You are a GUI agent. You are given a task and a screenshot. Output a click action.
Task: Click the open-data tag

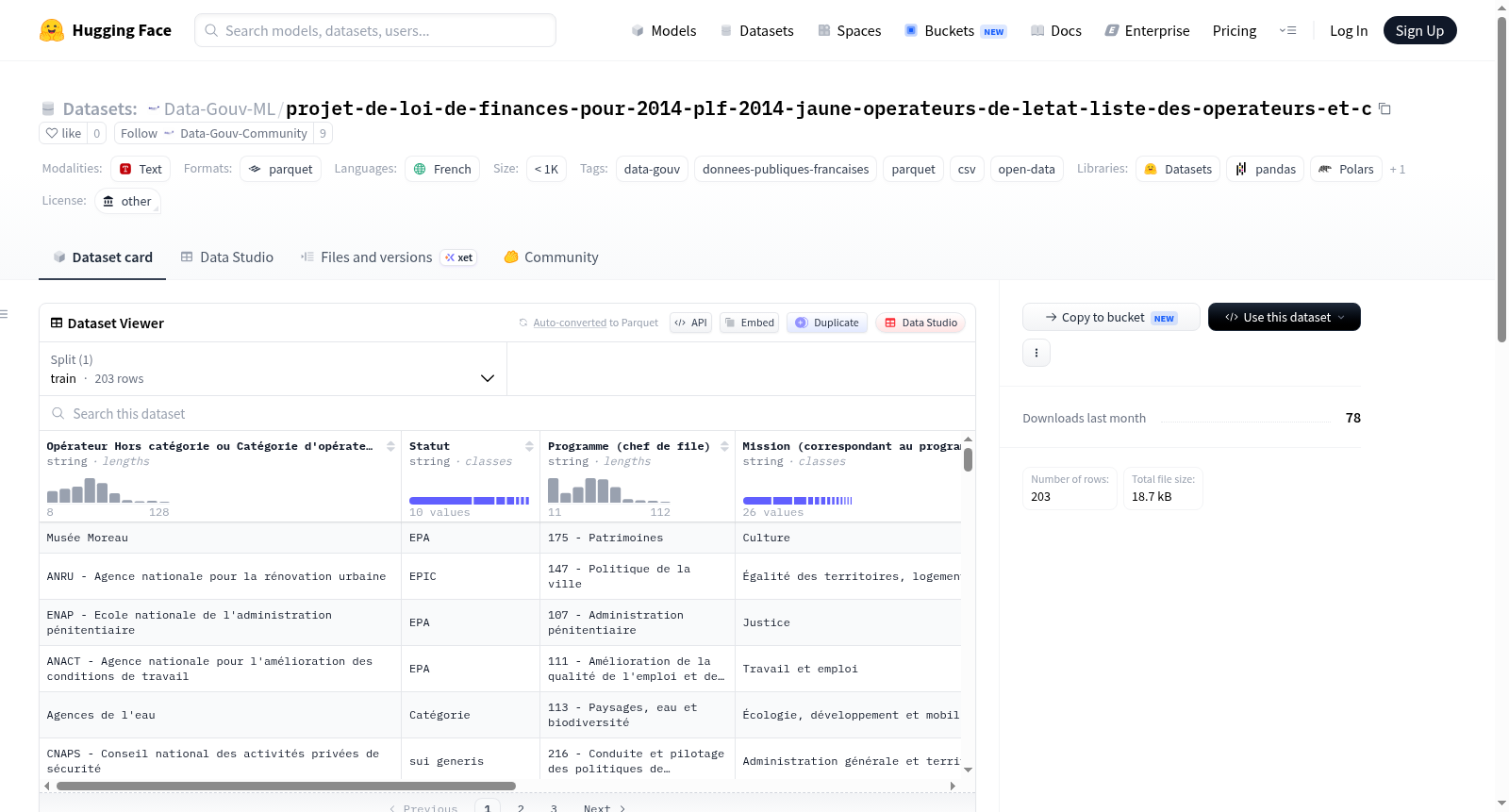1026,169
